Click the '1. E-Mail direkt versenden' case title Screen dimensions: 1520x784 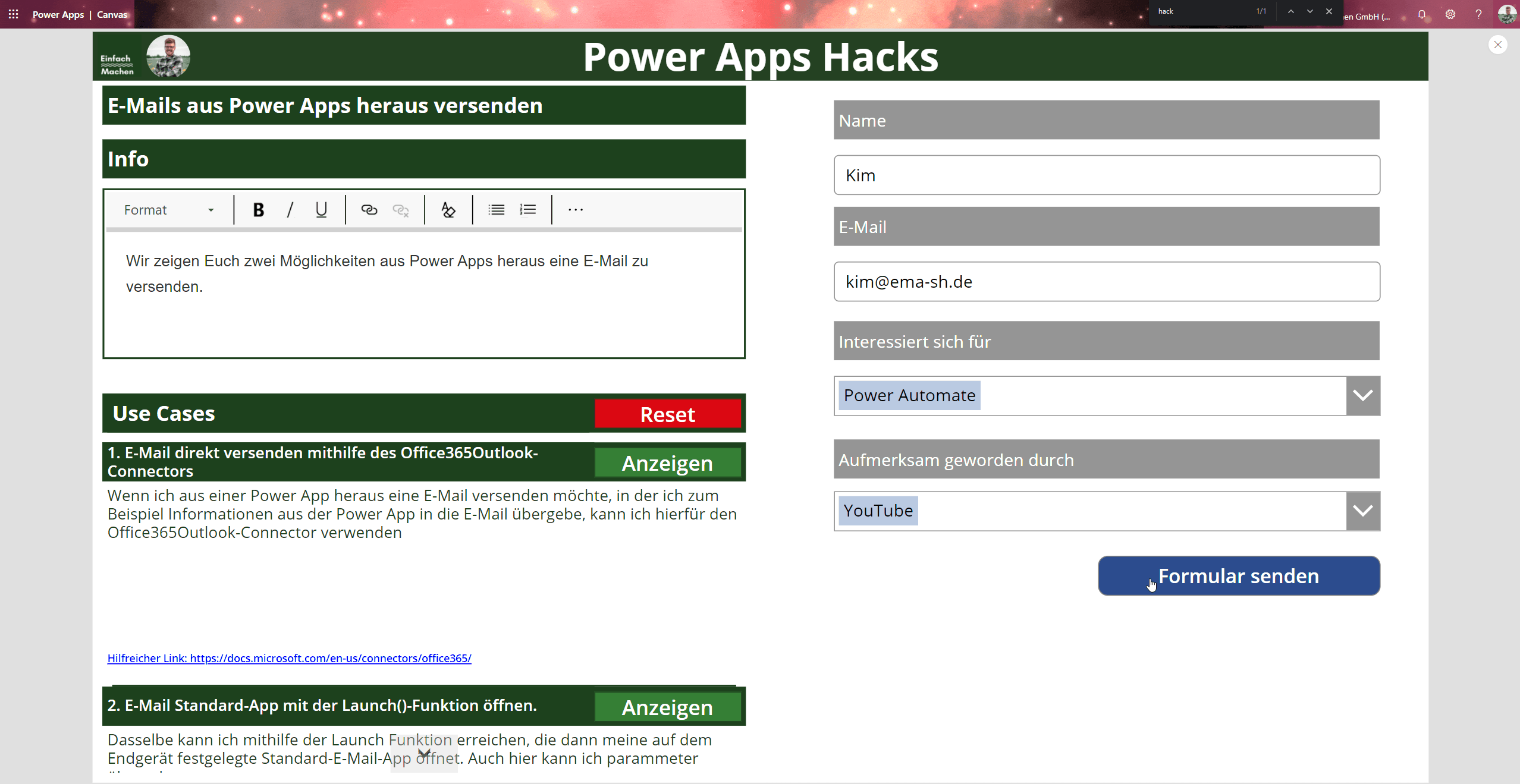[x=323, y=462]
